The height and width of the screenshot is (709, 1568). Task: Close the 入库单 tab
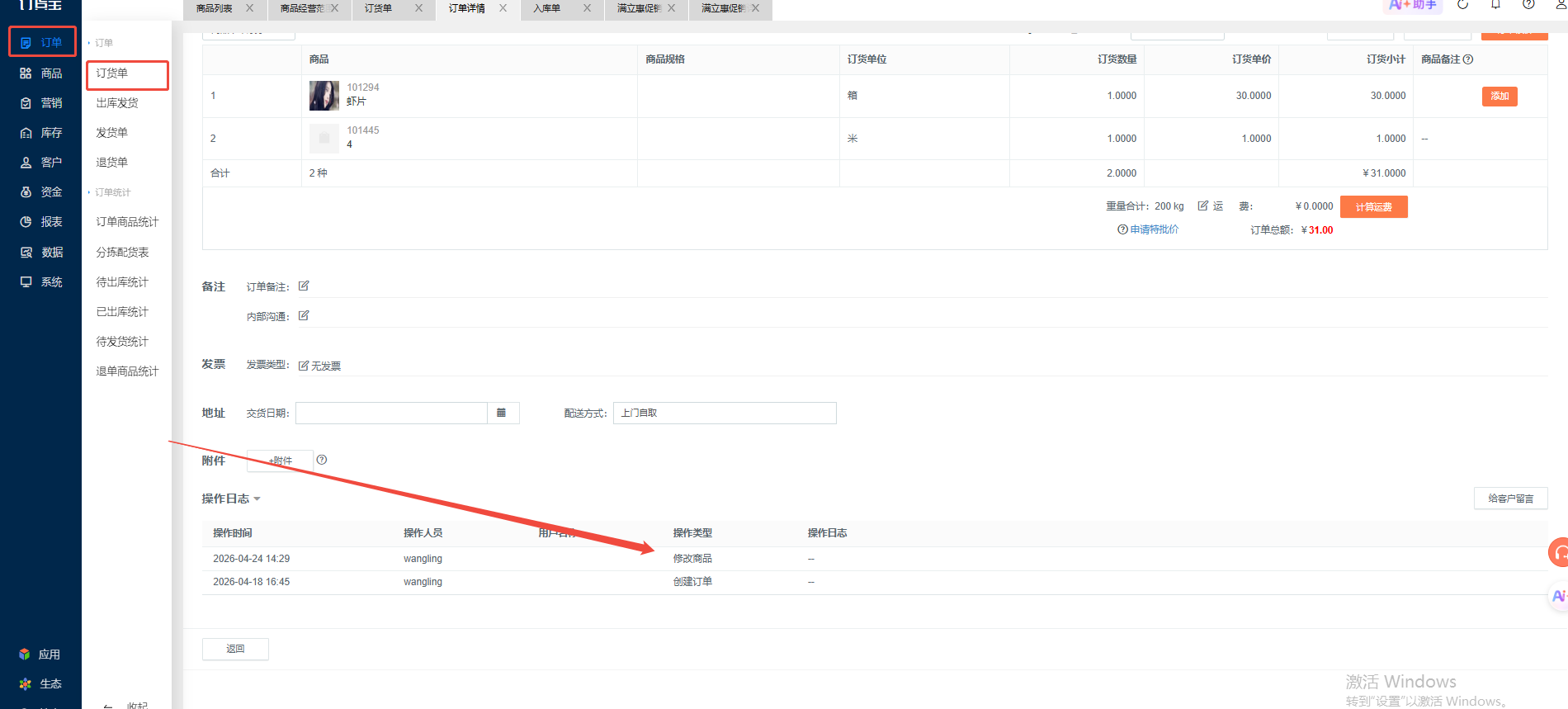pyautogui.click(x=587, y=8)
